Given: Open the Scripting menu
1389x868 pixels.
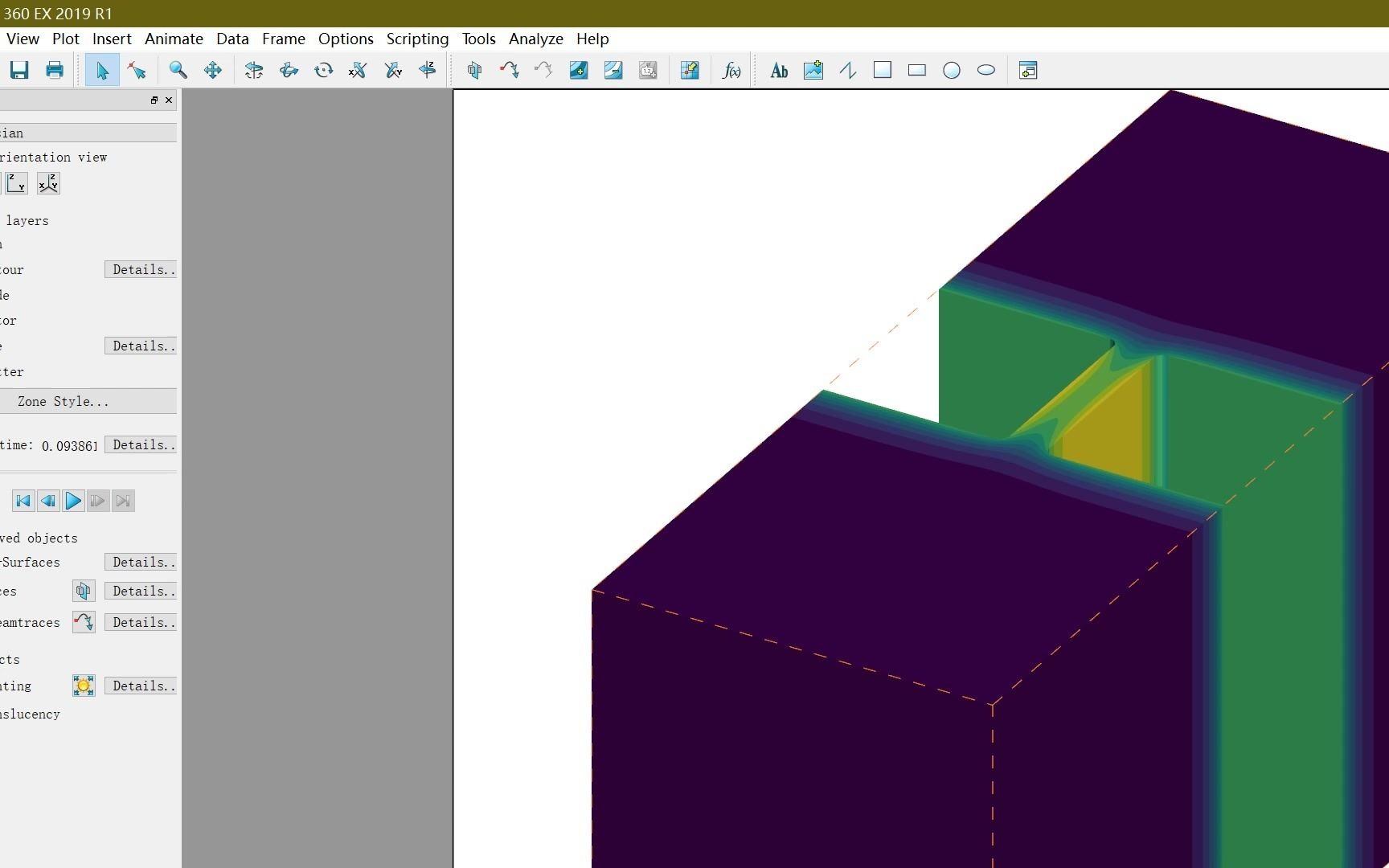Looking at the screenshot, I should click(x=417, y=39).
